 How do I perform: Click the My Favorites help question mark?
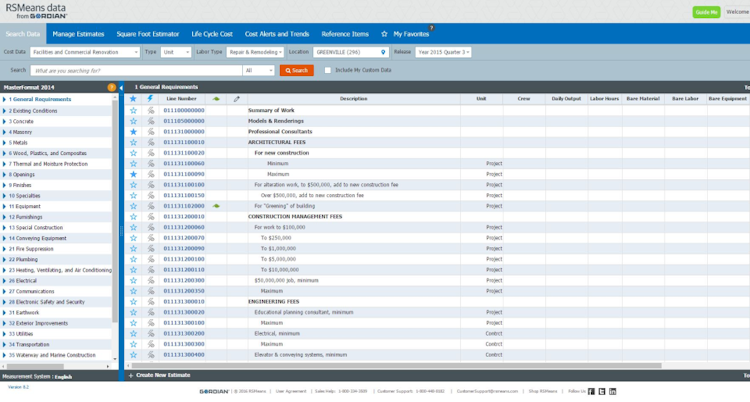click(x=431, y=28)
